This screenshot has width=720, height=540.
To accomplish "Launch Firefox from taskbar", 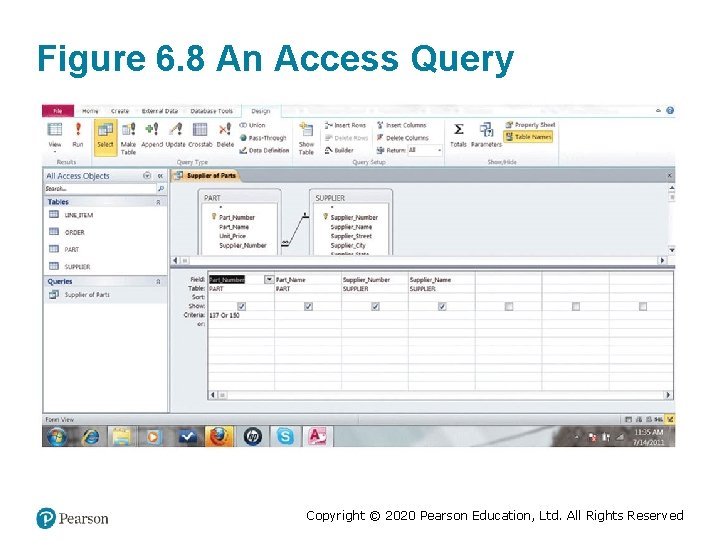I will point(219,436).
